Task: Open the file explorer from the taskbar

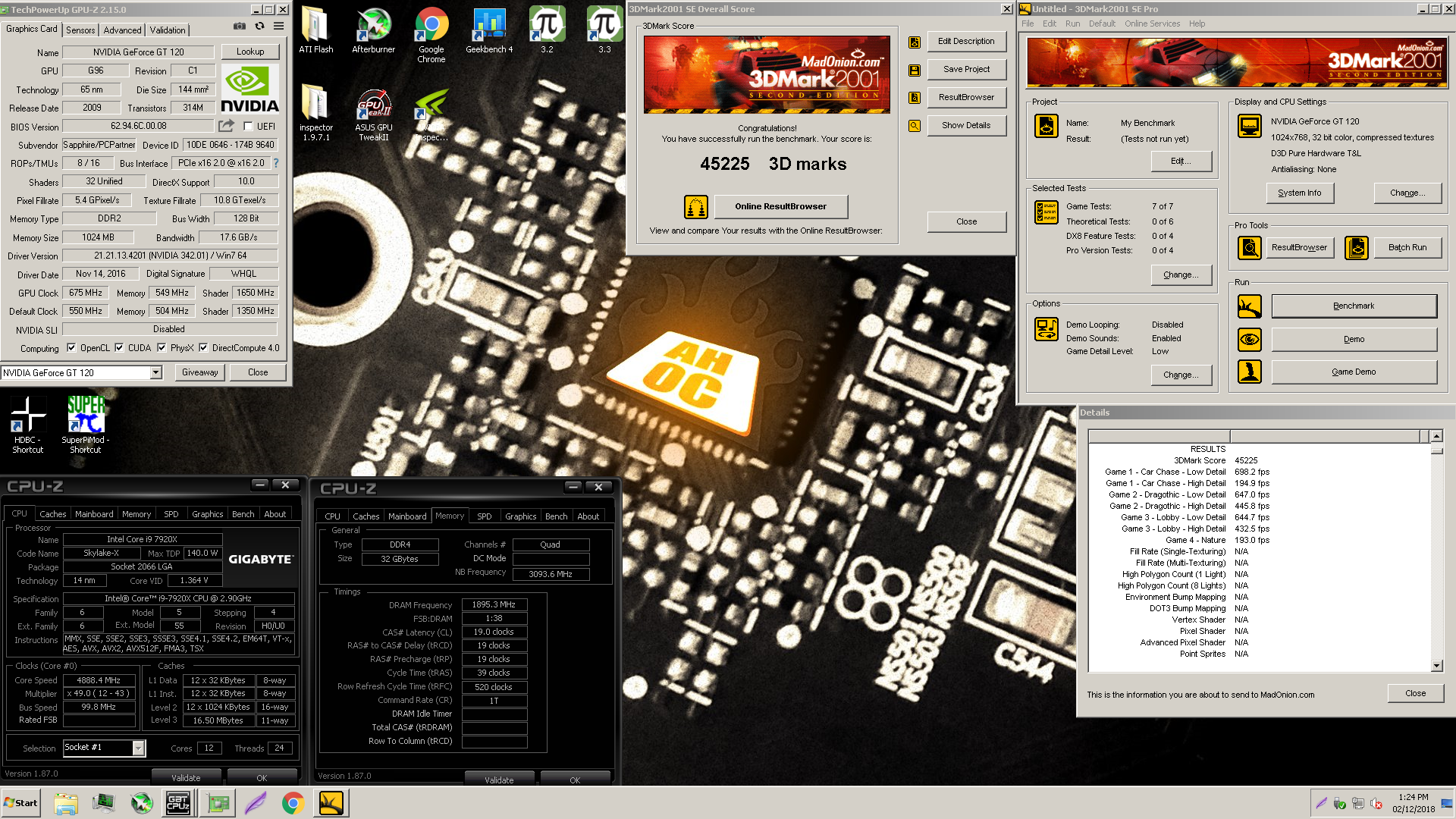Action: pyautogui.click(x=66, y=803)
